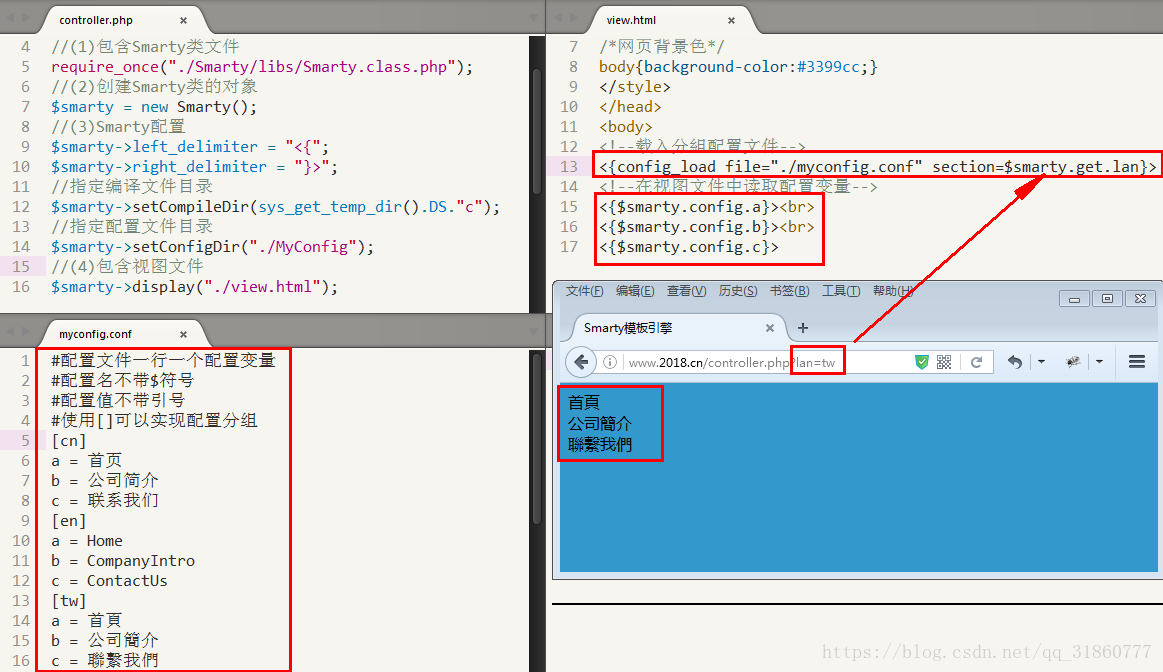
Task: Click the $smarty->setConfigDir line
Action: click(x=212, y=247)
